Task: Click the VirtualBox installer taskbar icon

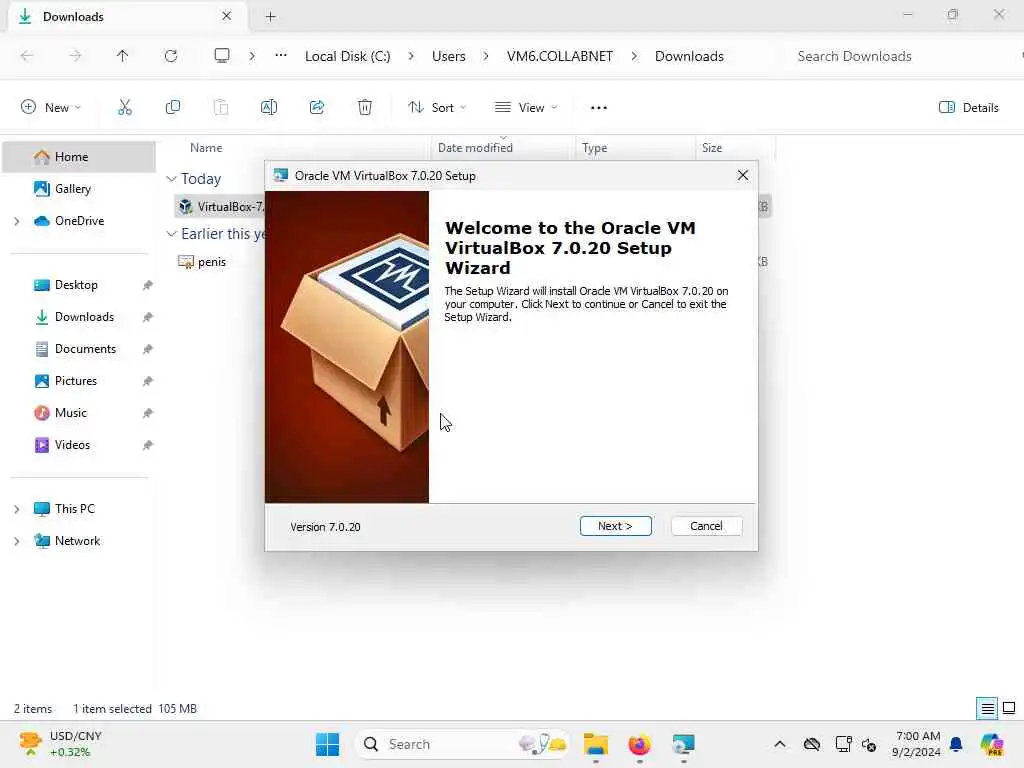Action: (683, 744)
